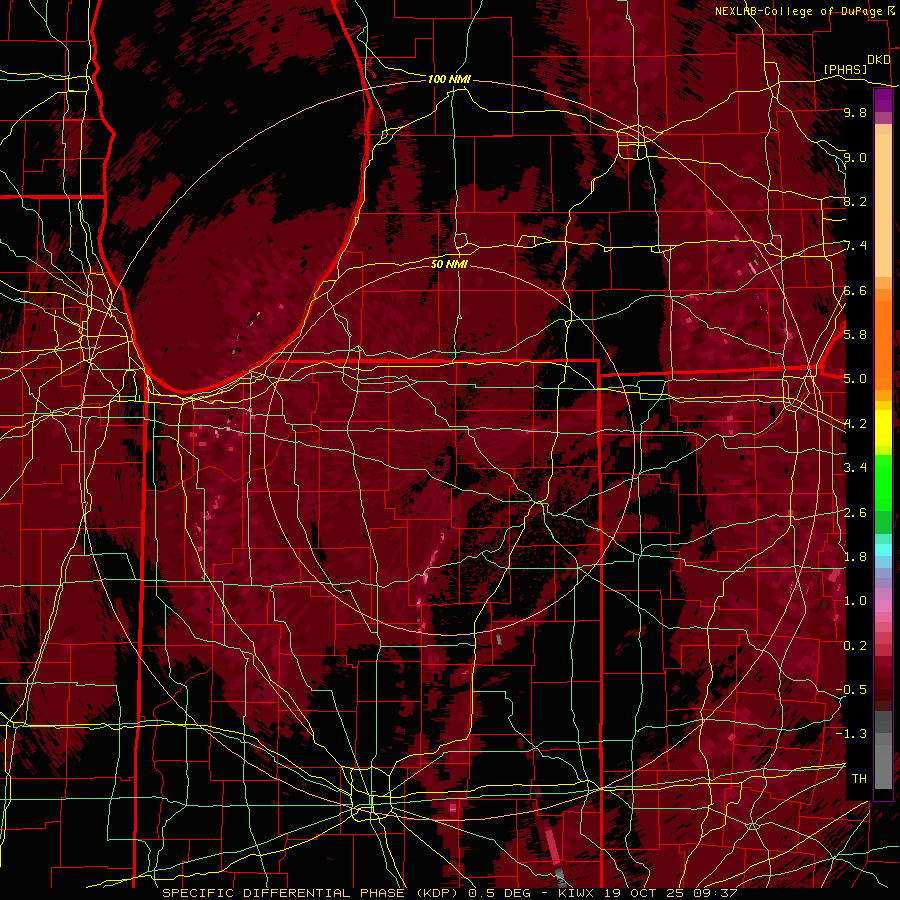Click the 3.4 value on the scale
900x900 pixels.
click(x=855, y=468)
